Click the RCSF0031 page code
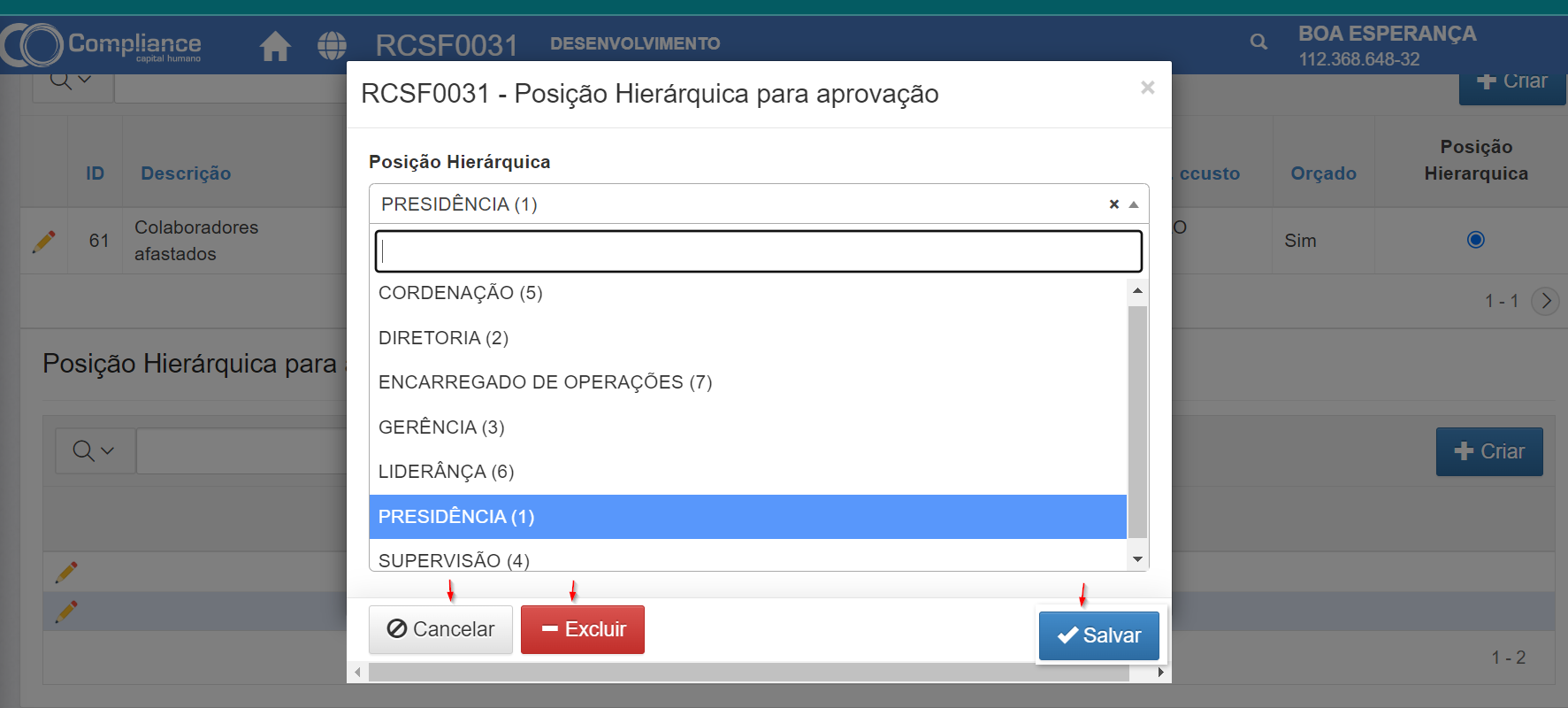 (x=447, y=45)
